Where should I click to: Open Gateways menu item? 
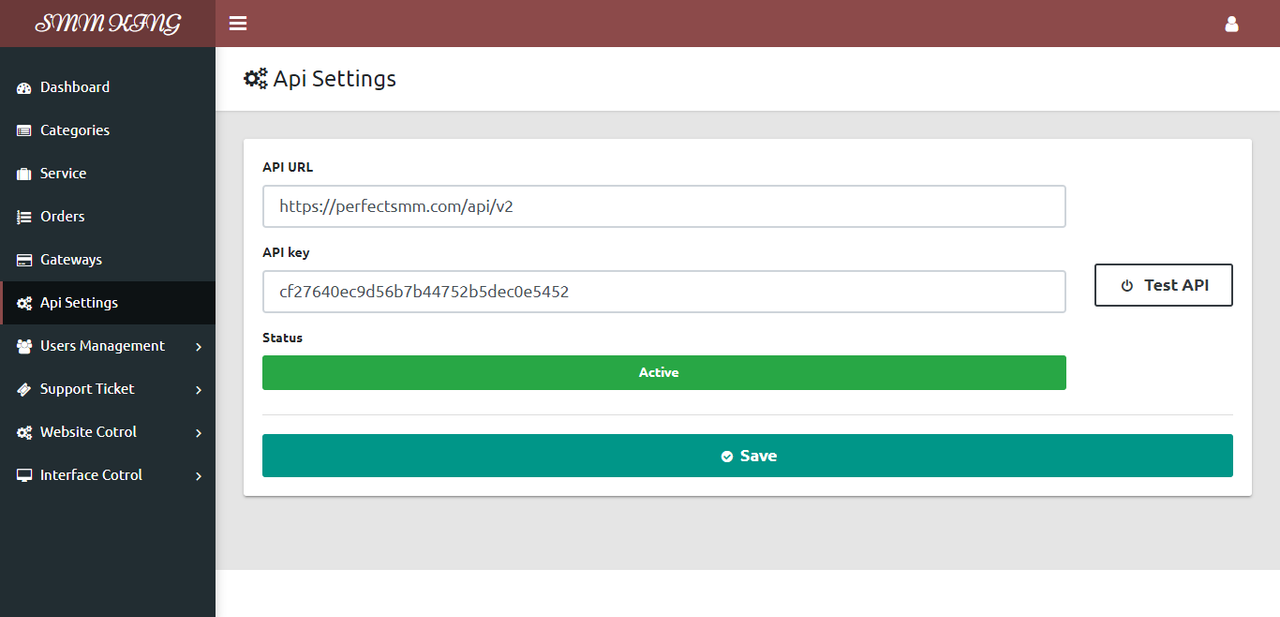coord(107,259)
